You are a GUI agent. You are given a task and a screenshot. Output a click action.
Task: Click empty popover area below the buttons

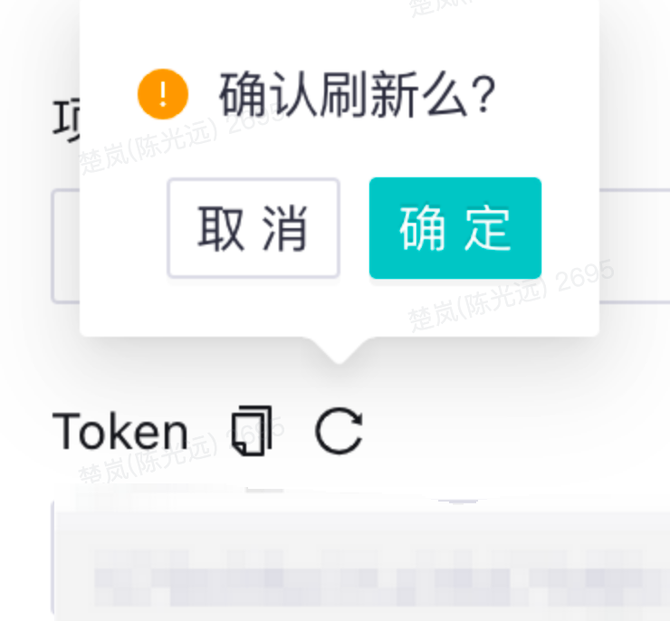[x=339, y=308]
